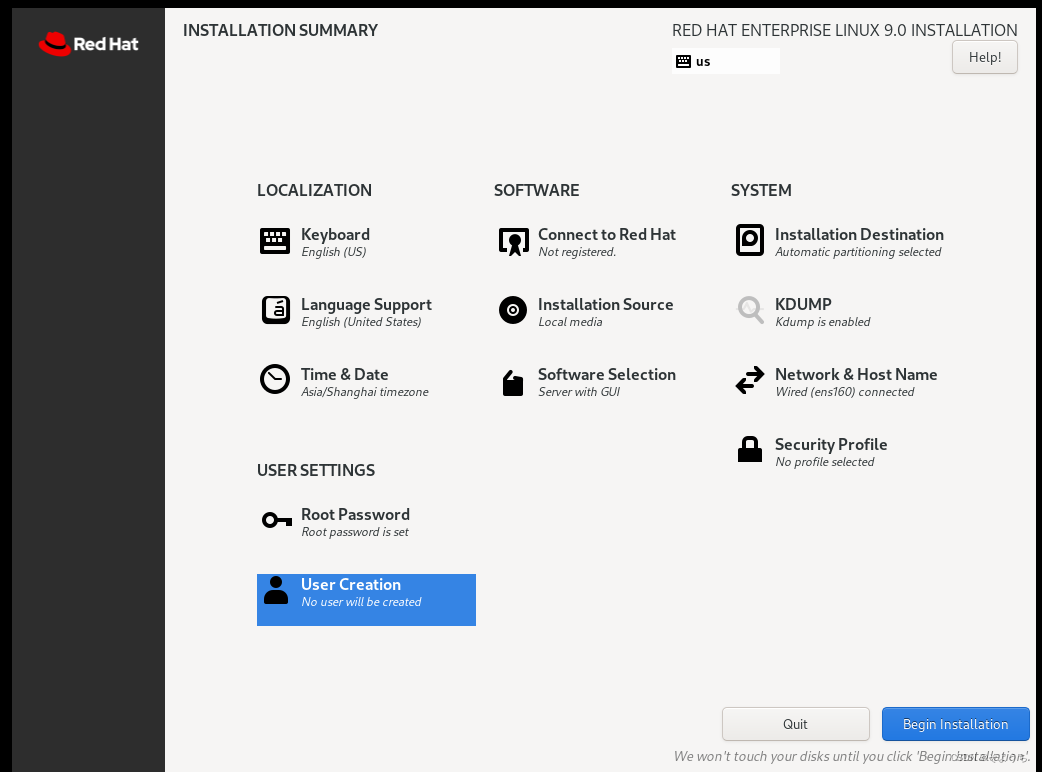Image resolution: width=1042 pixels, height=772 pixels.
Task: Click 'Local media' status text
Action: (570, 322)
